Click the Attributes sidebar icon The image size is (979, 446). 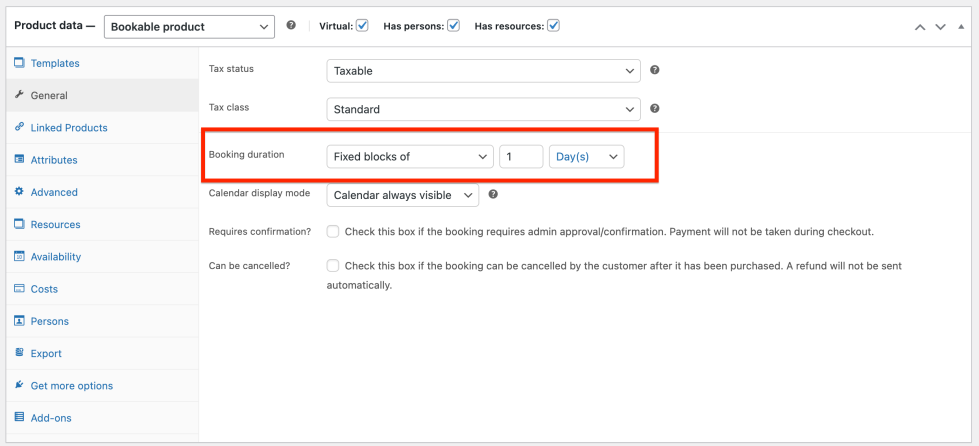tap(20, 160)
